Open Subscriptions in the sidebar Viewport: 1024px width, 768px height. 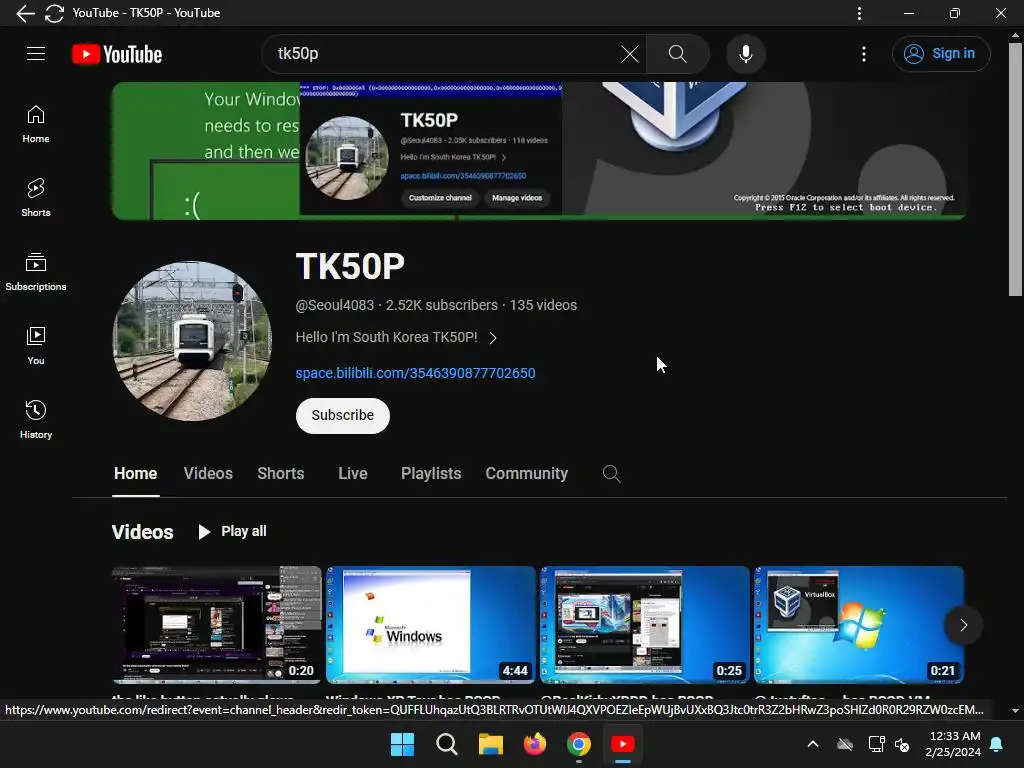coord(36,272)
